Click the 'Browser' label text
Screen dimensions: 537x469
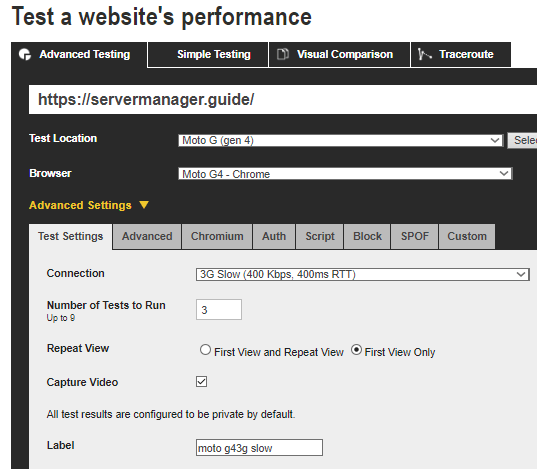point(50,173)
